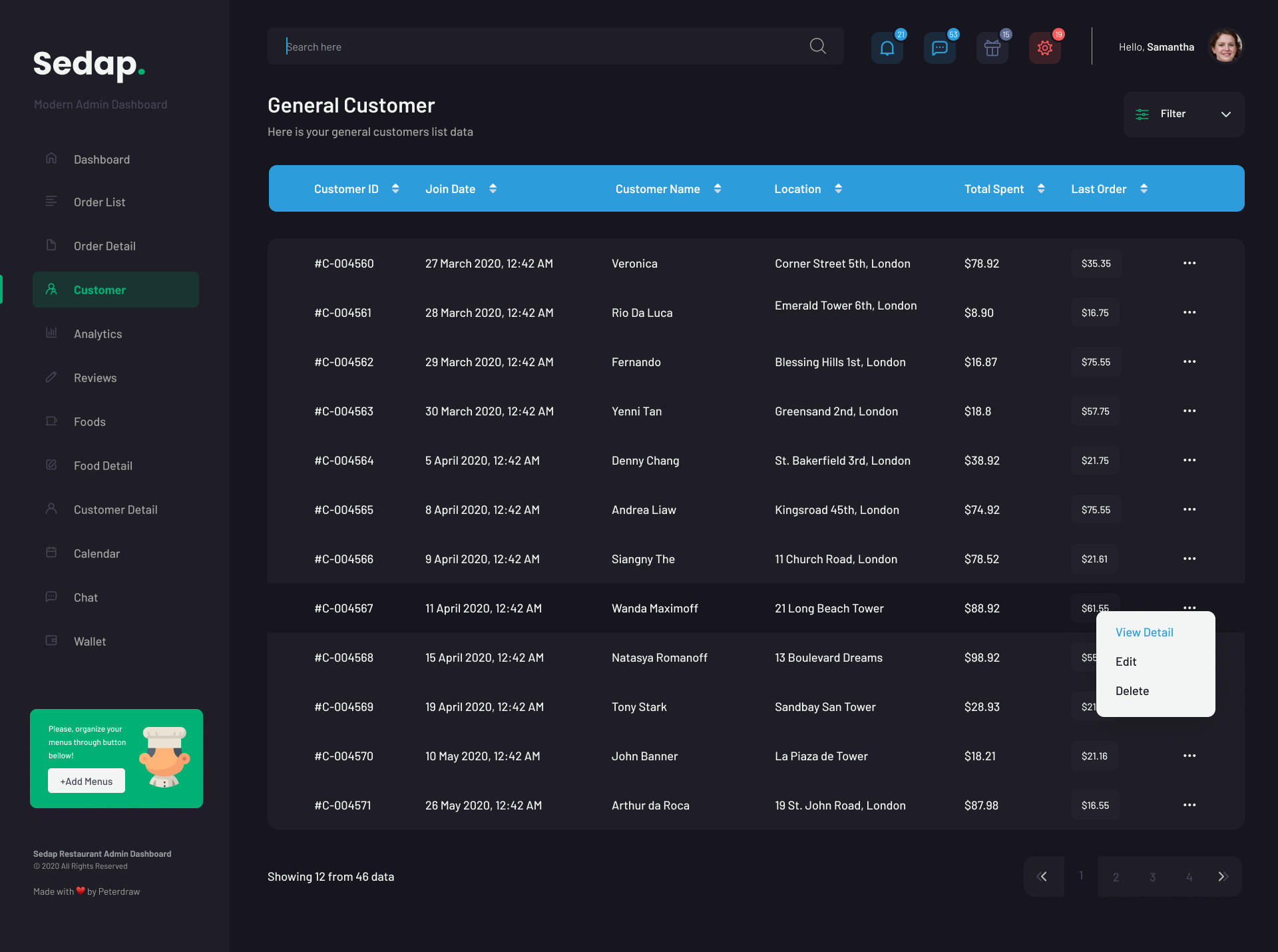This screenshot has width=1278, height=952.
Task: Select View Detail in context menu
Action: coord(1144,632)
